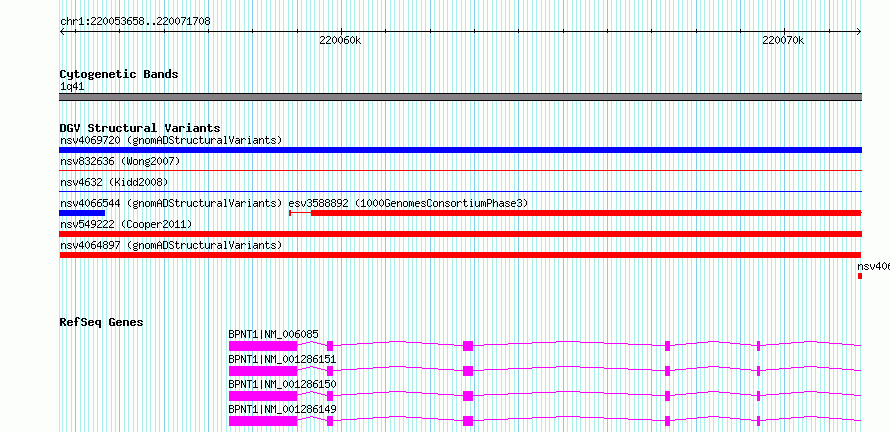
Task: Click the 1q41 cytogenetic band label
Action: tap(70, 86)
